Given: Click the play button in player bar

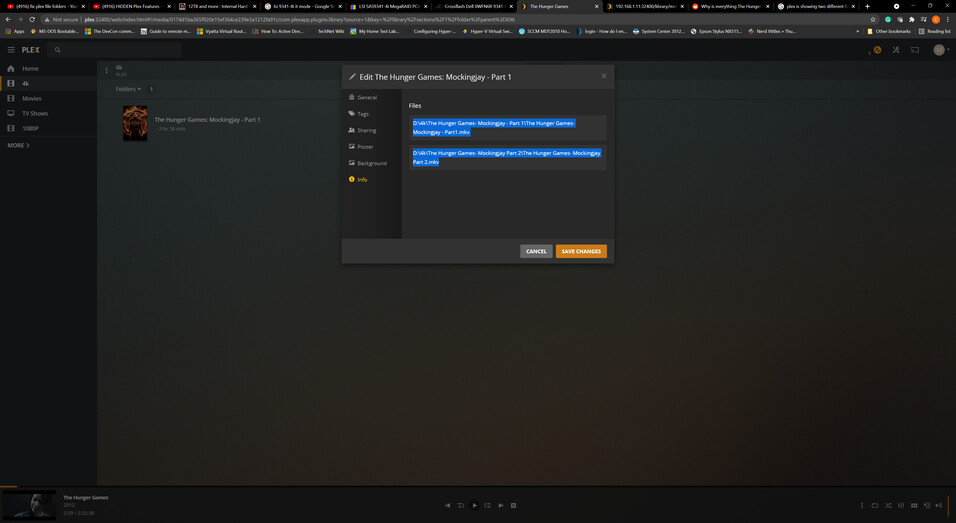Looking at the screenshot, I should (474, 505).
